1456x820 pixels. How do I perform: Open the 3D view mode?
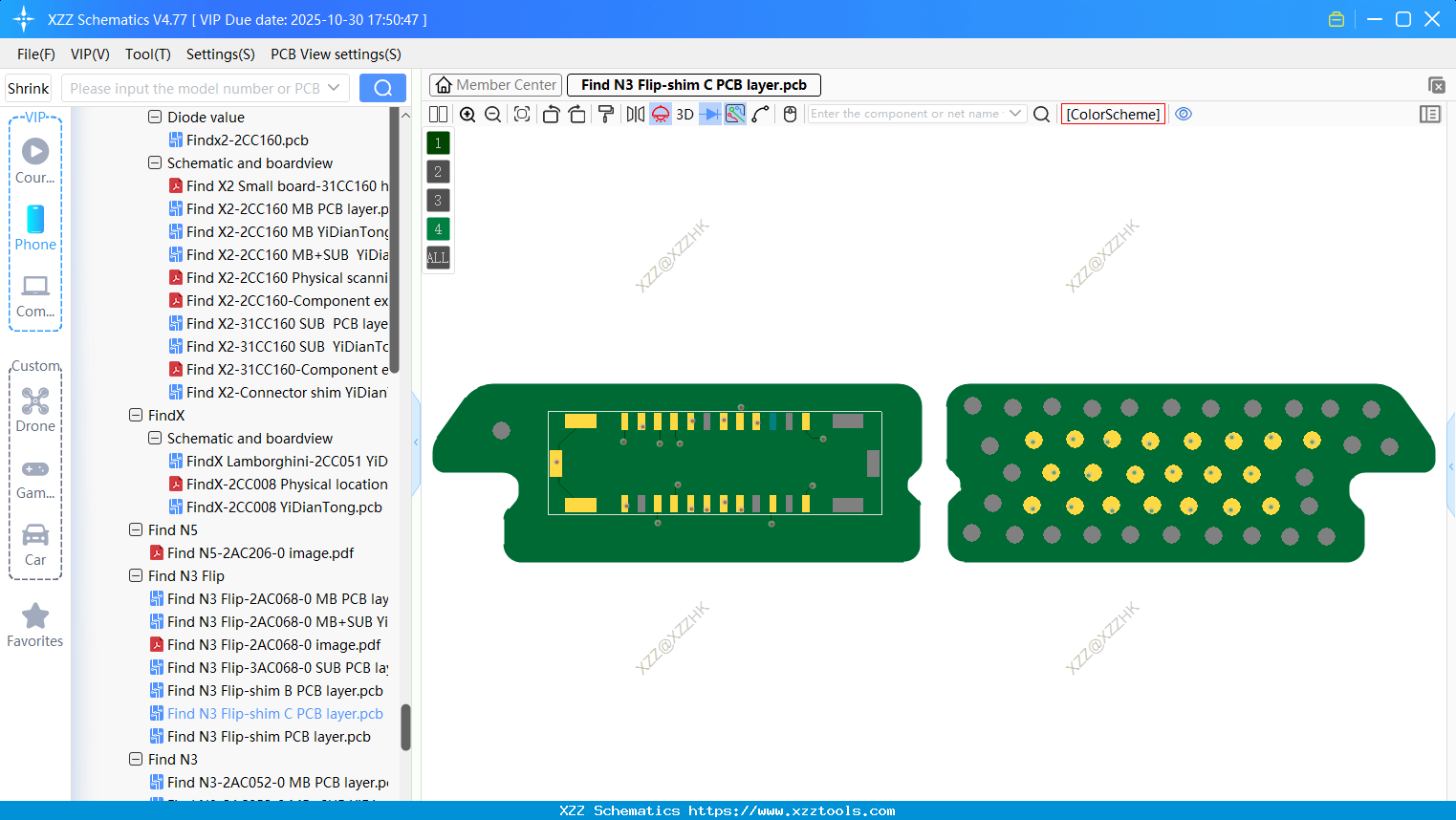pyautogui.click(x=685, y=114)
